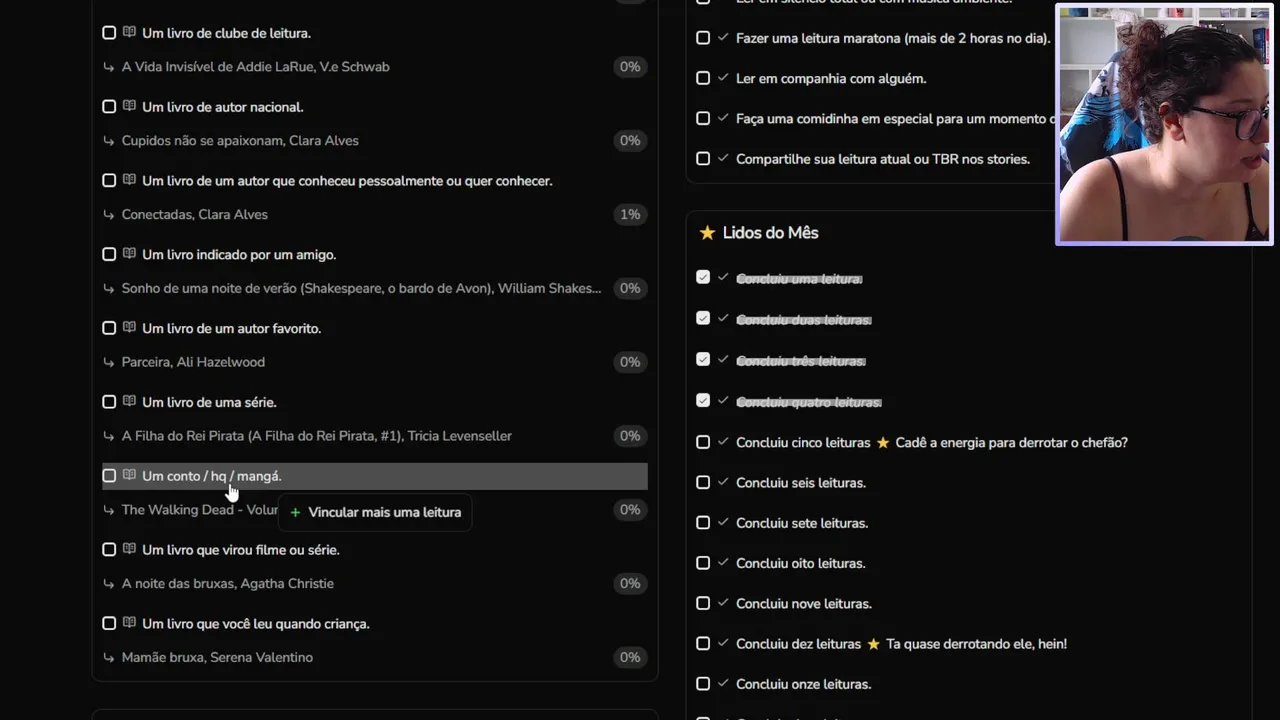Open linked reading 'Conectadas, Clara Alves'

pyautogui.click(x=194, y=215)
